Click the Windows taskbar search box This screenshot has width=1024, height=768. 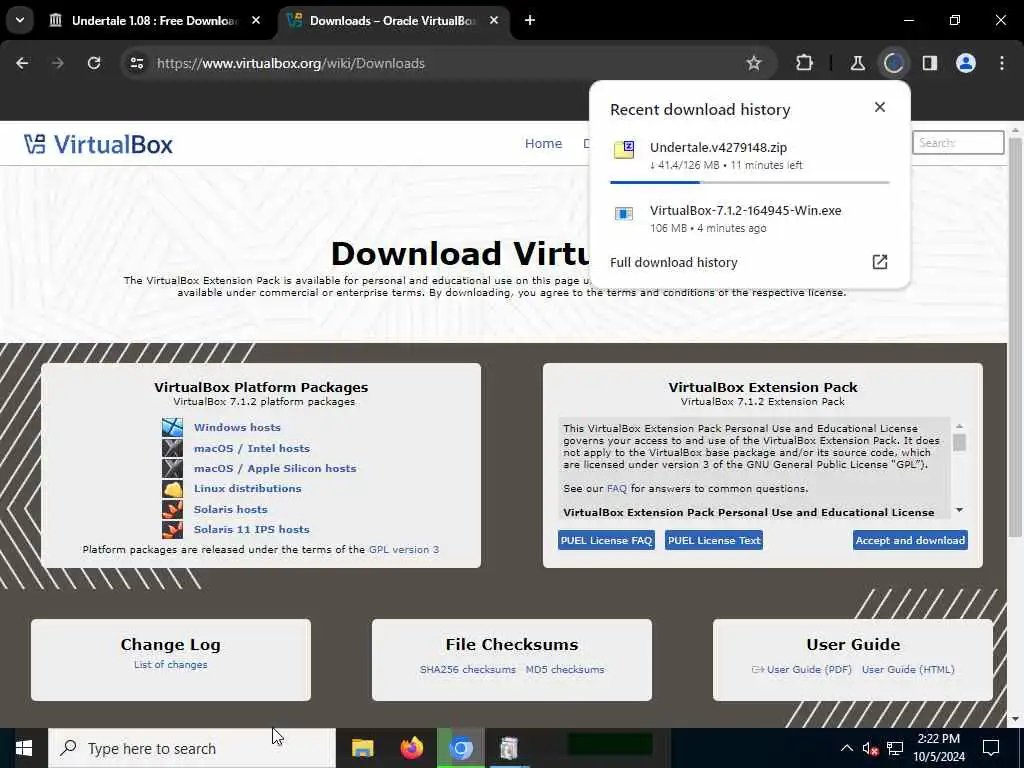click(192, 748)
